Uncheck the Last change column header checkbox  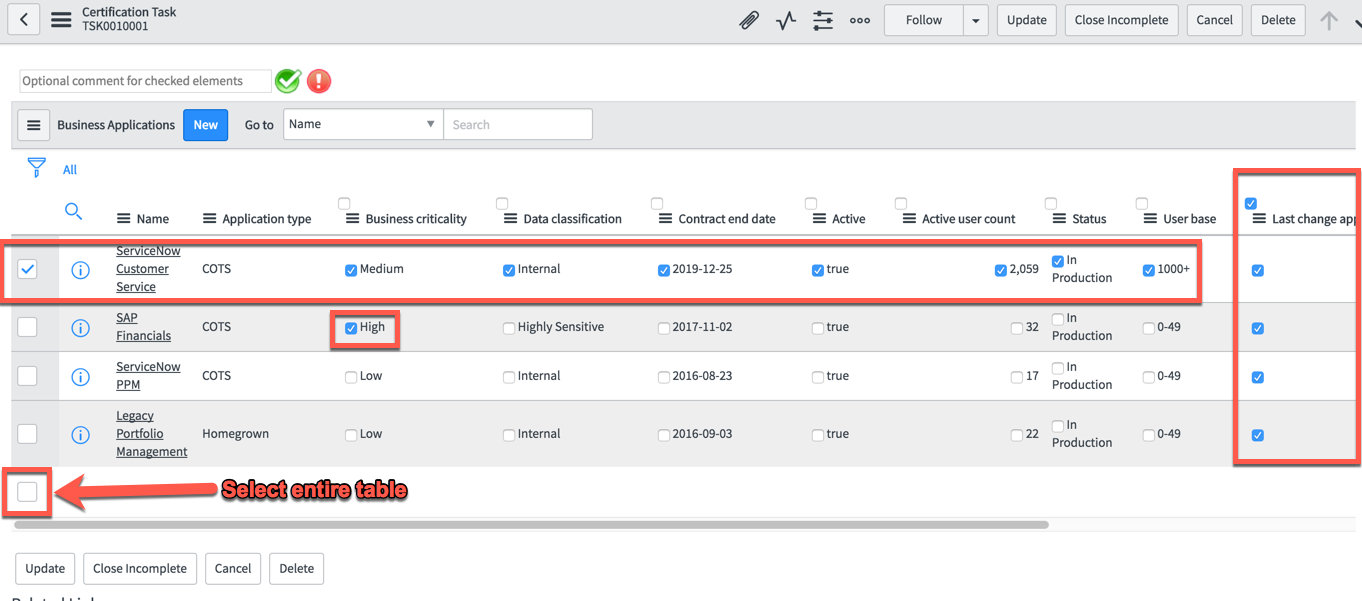pos(1251,204)
